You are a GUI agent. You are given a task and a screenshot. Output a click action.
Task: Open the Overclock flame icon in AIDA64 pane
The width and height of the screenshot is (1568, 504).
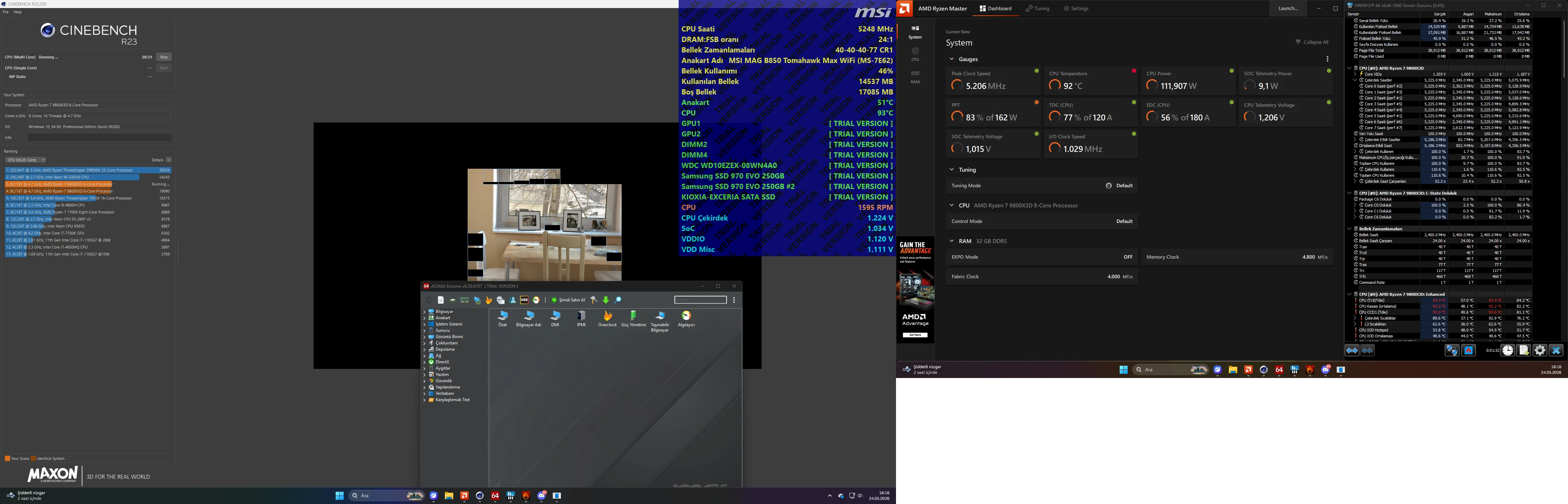pyautogui.click(x=608, y=319)
